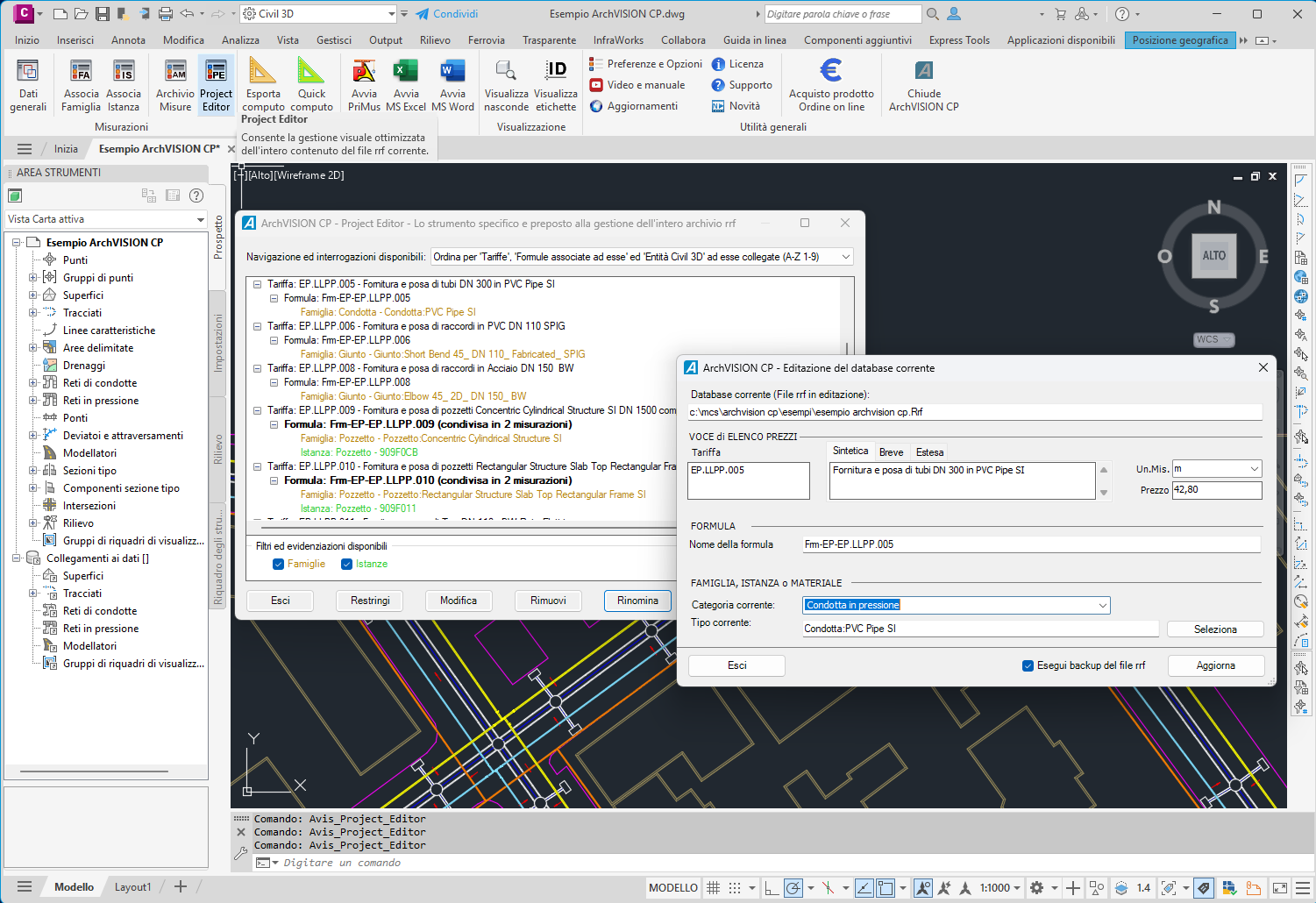The width and height of the screenshot is (1316, 903).
Task: Open Dati generali ribbon tool
Action: 28,85
